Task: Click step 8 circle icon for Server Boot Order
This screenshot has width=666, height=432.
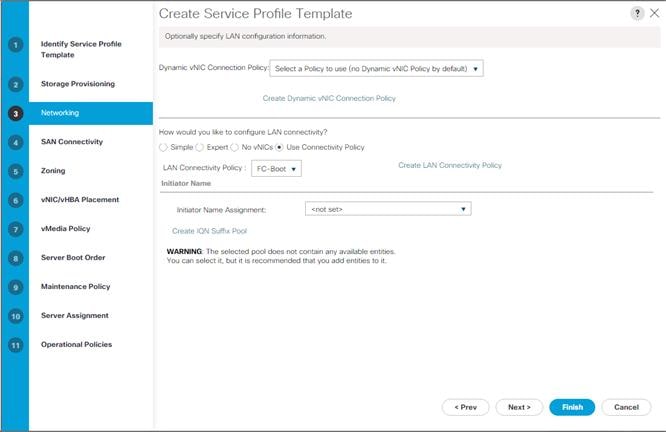Action: pyautogui.click(x=16, y=258)
